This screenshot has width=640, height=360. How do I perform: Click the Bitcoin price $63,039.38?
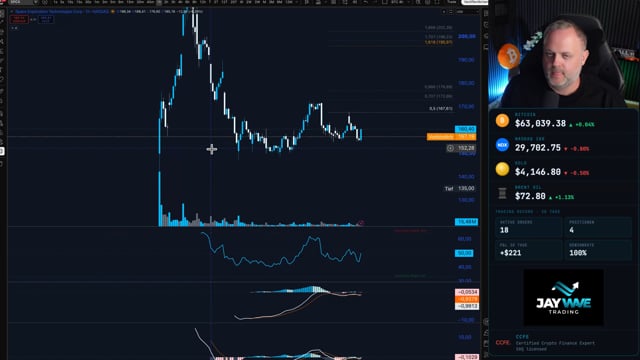pyautogui.click(x=540, y=123)
